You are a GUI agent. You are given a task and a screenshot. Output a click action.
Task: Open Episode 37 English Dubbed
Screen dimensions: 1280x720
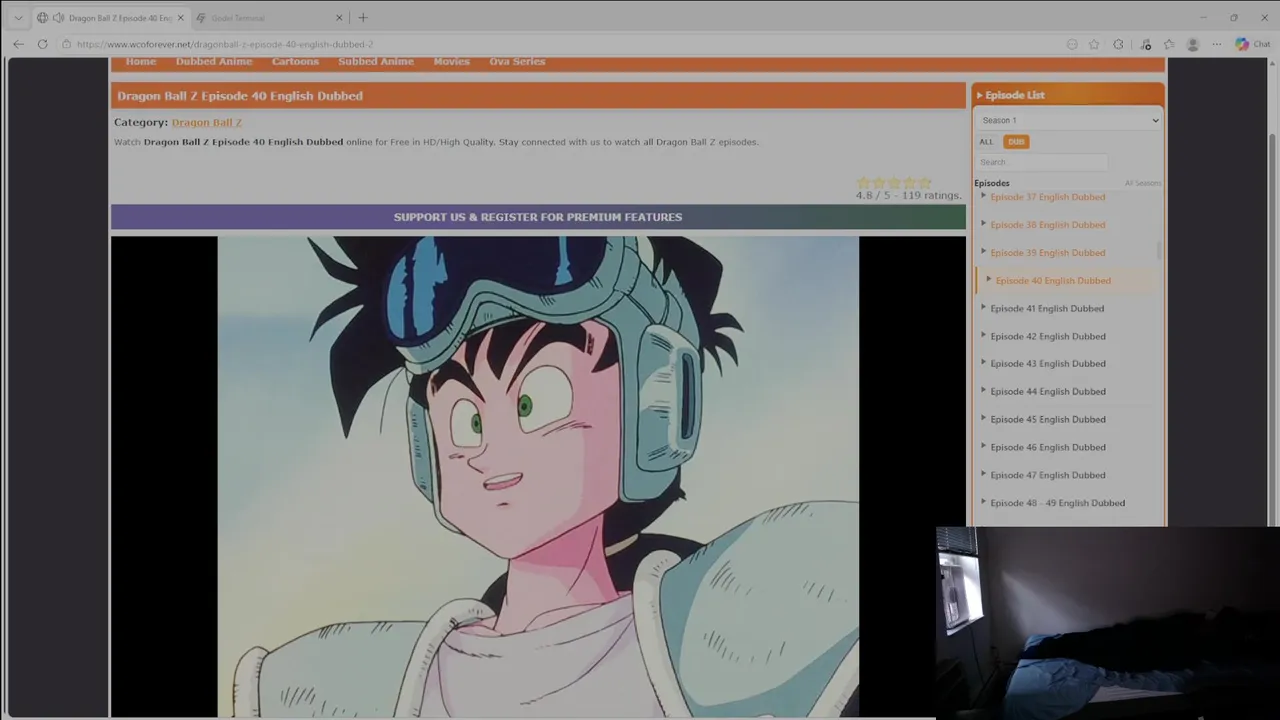point(1047,197)
